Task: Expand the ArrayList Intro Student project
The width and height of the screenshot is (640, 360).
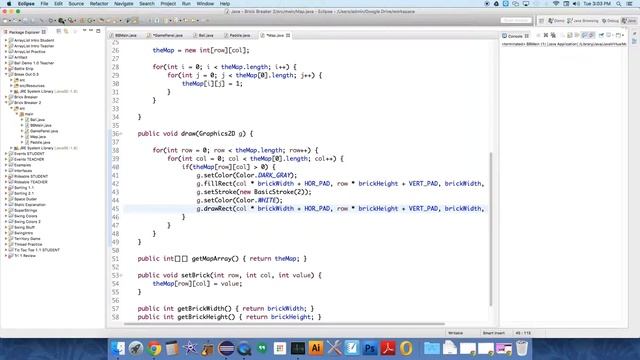Action: (x=6, y=40)
